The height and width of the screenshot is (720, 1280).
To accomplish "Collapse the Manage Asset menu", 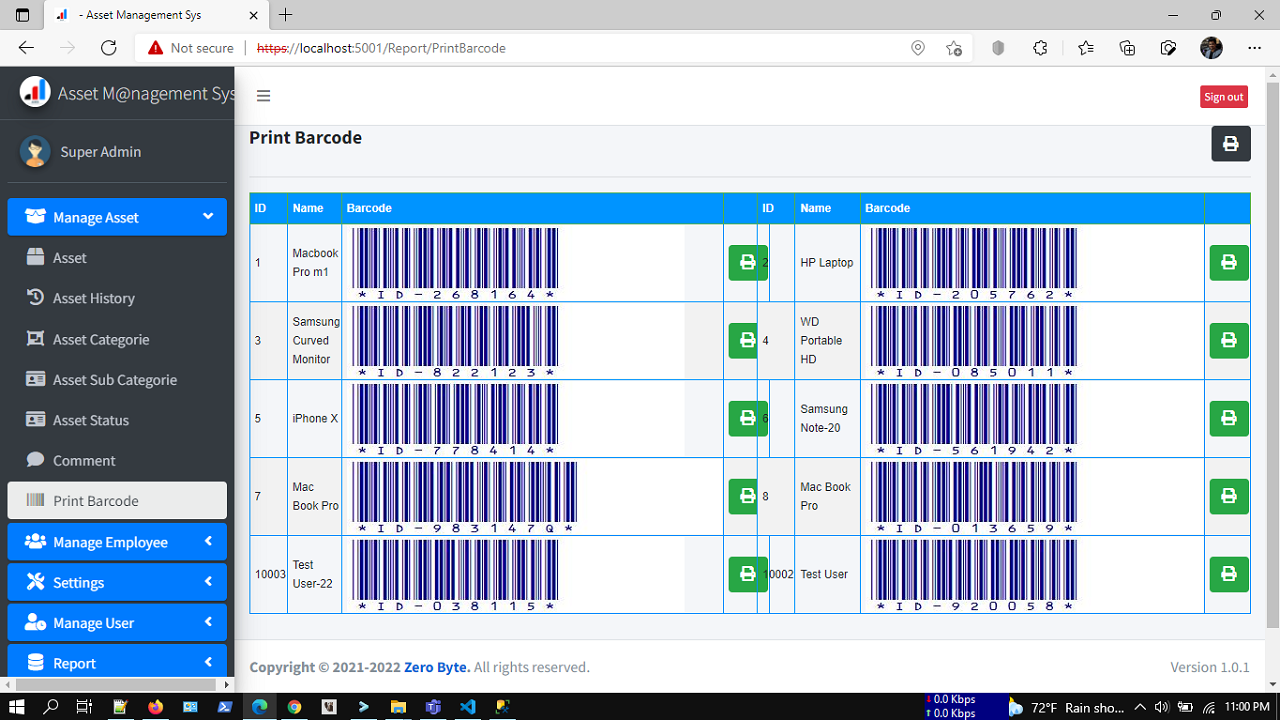I will (117, 217).
